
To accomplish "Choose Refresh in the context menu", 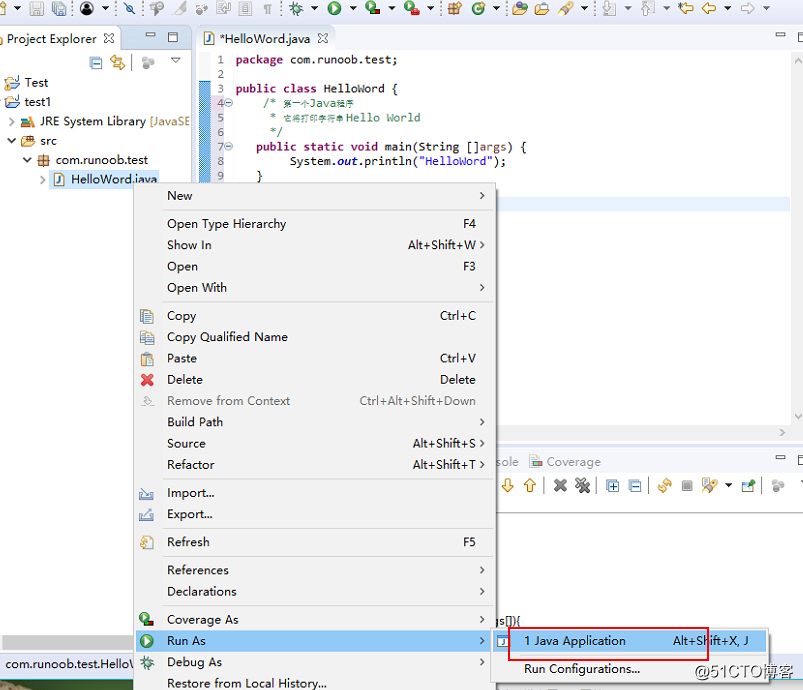I will (315, 542).
